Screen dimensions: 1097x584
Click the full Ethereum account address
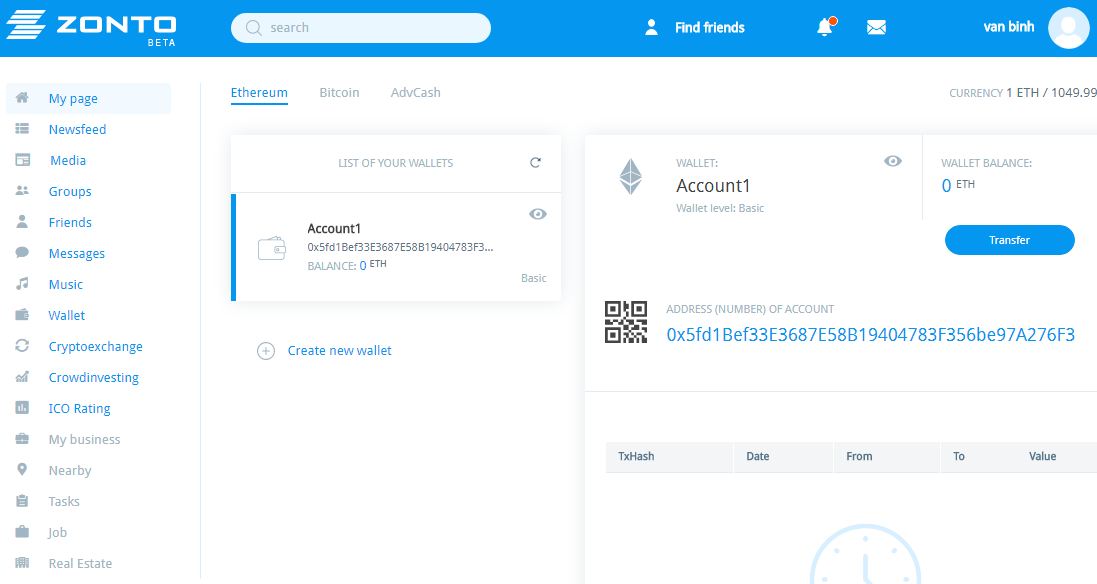[870, 334]
